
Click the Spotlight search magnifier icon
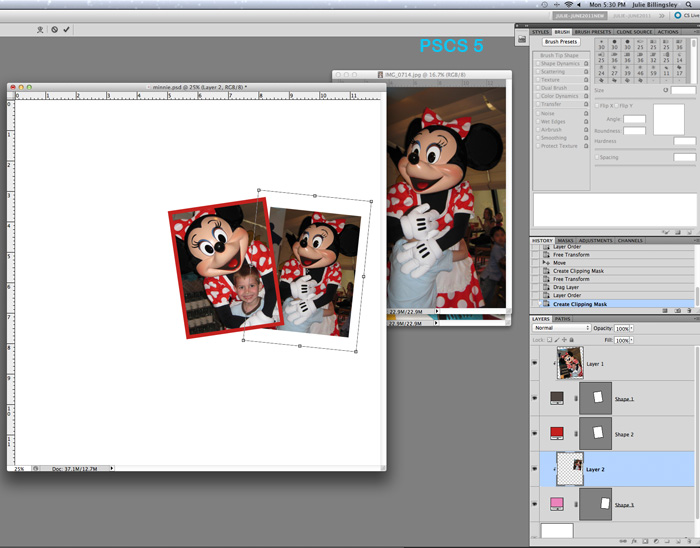tap(689, 4)
